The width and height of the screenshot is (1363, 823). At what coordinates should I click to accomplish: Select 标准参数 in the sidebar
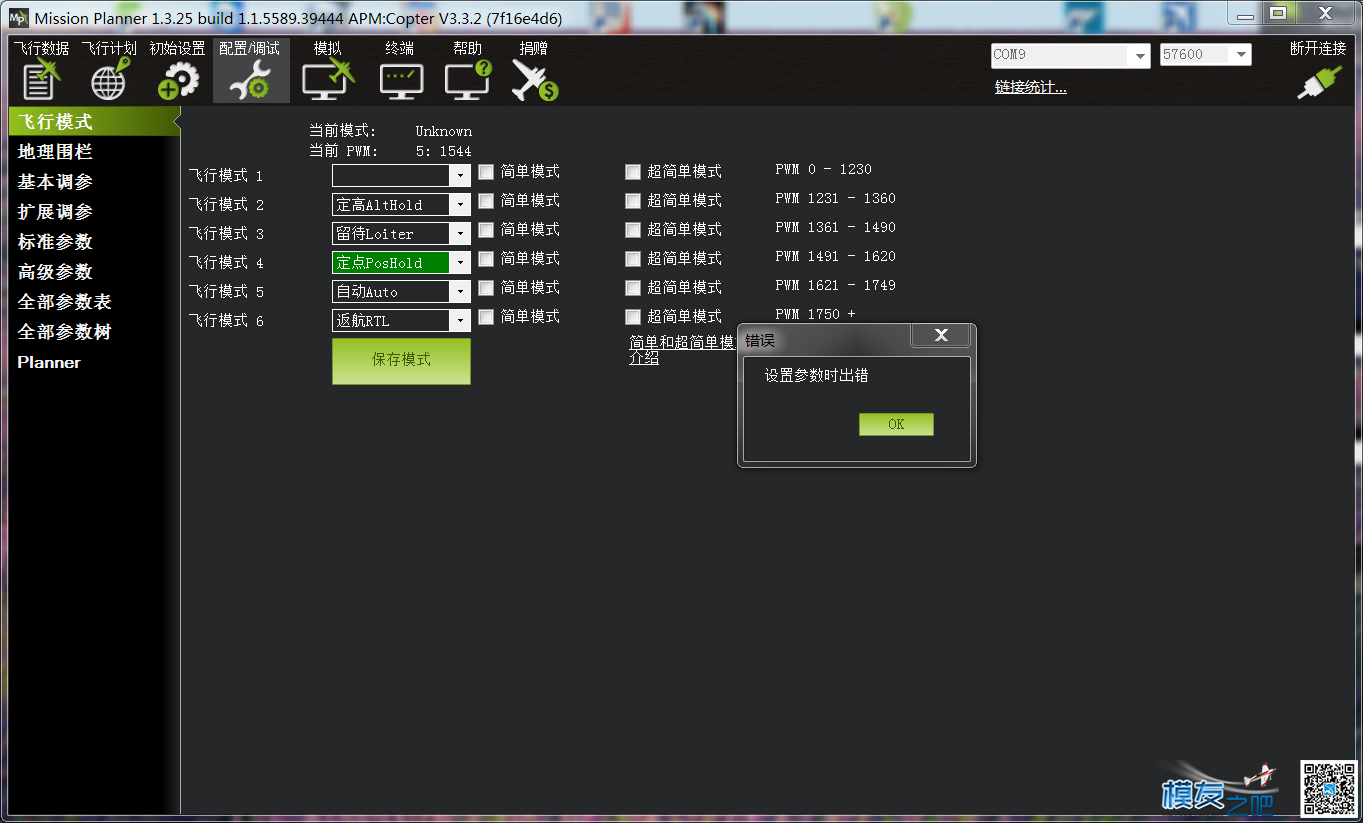coord(55,242)
